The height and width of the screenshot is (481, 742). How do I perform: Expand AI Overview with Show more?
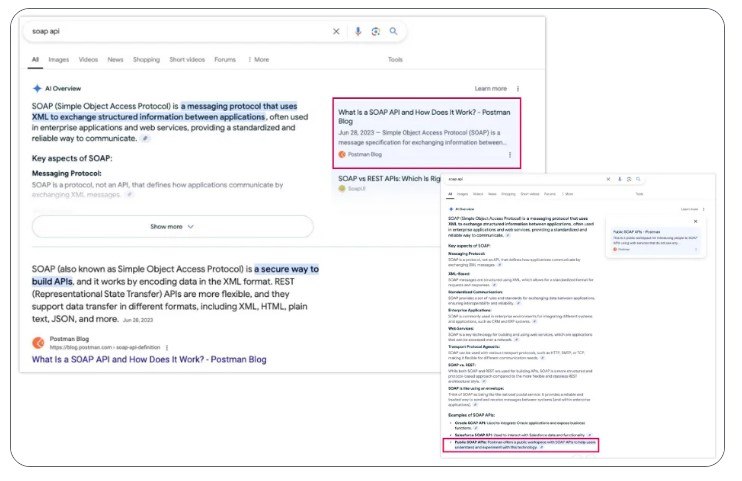click(172, 227)
